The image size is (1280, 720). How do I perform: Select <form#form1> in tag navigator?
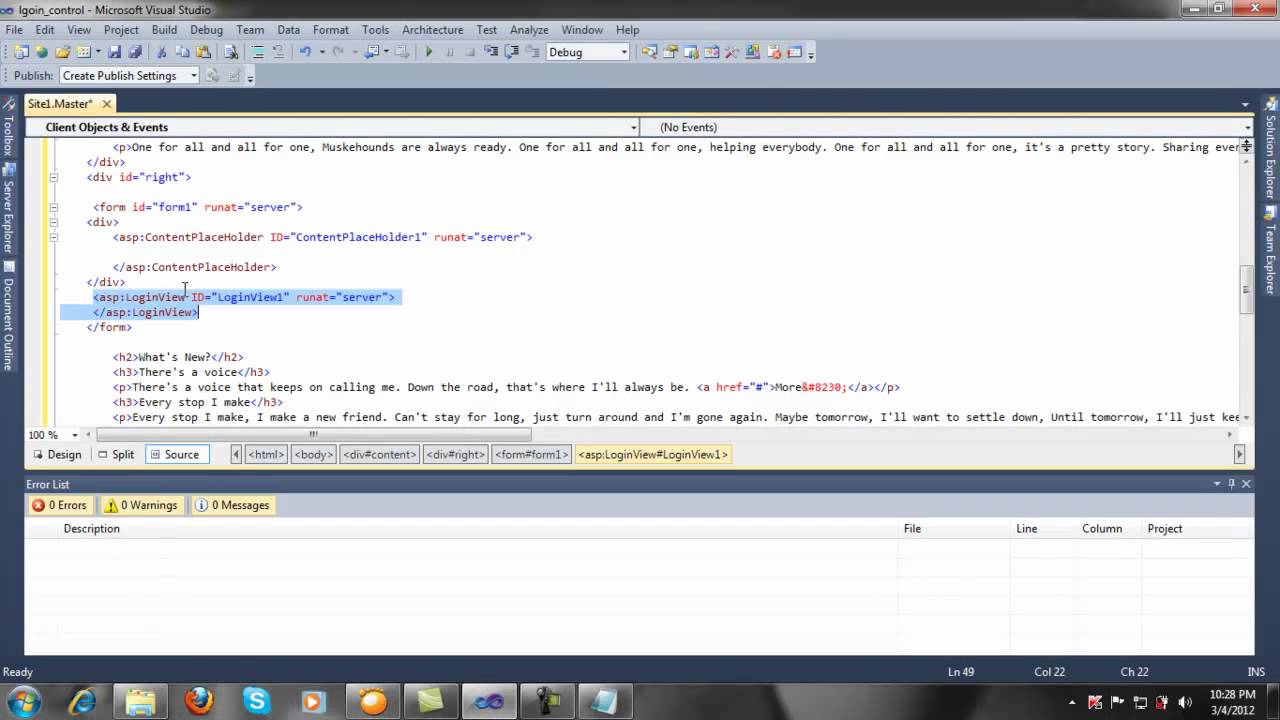531,454
